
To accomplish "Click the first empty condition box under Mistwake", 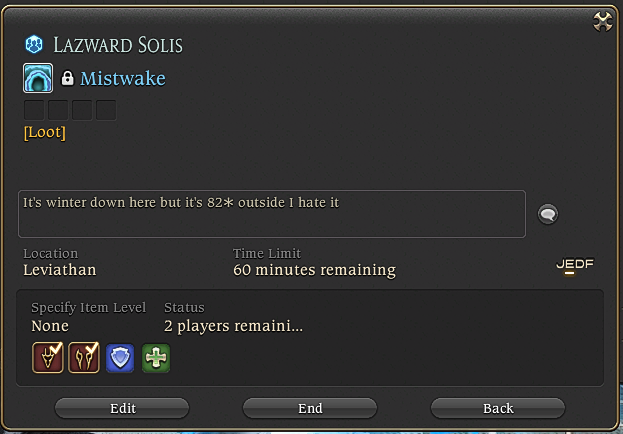I will pos(34,110).
